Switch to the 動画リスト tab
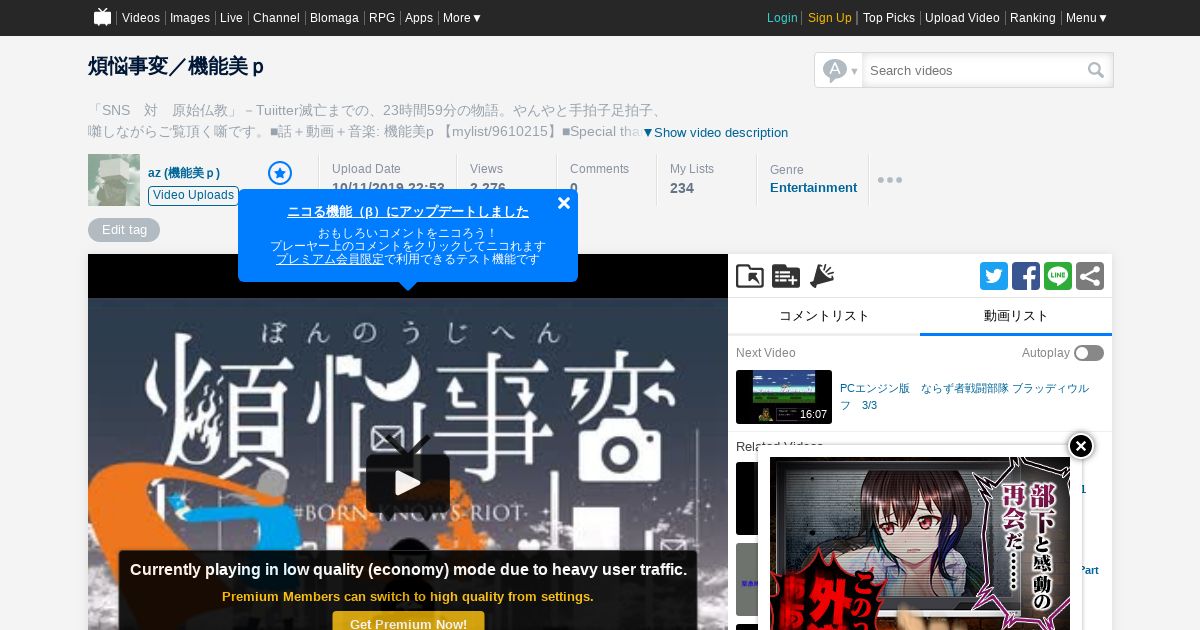 click(1016, 316)
